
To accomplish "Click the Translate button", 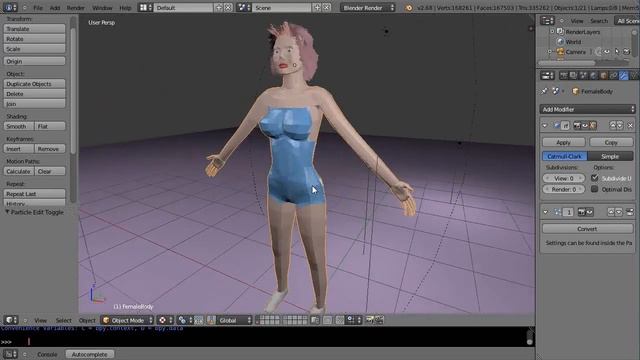I will 34,29.
